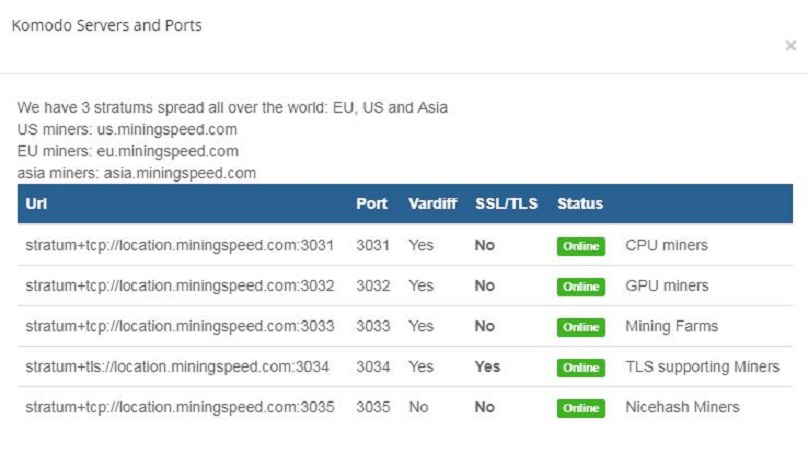Select the stratum+tls URL ending in 3034
This screenshot has width=808, height=455.
[x=177, y=367]
